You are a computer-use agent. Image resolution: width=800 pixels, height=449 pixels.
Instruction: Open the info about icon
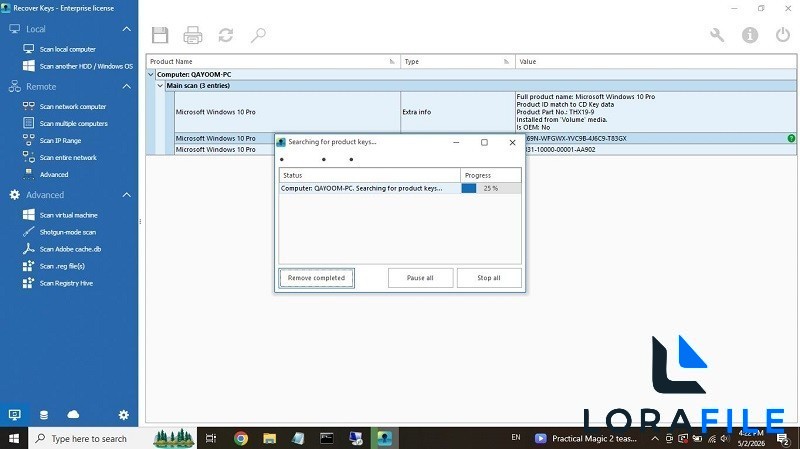pyautogui.click(x=749, y=35)
